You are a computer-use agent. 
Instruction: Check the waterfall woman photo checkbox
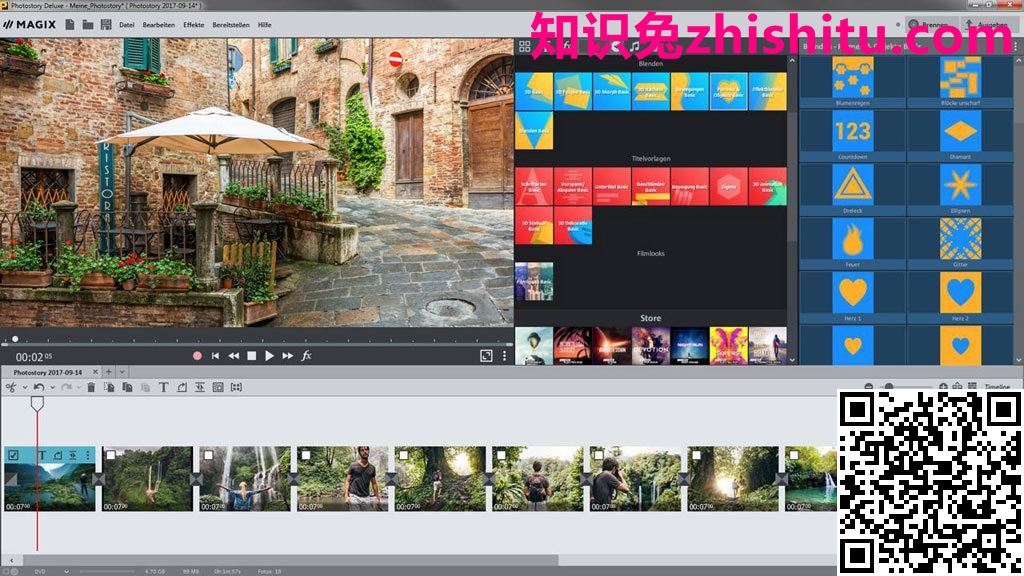point(208,455)
